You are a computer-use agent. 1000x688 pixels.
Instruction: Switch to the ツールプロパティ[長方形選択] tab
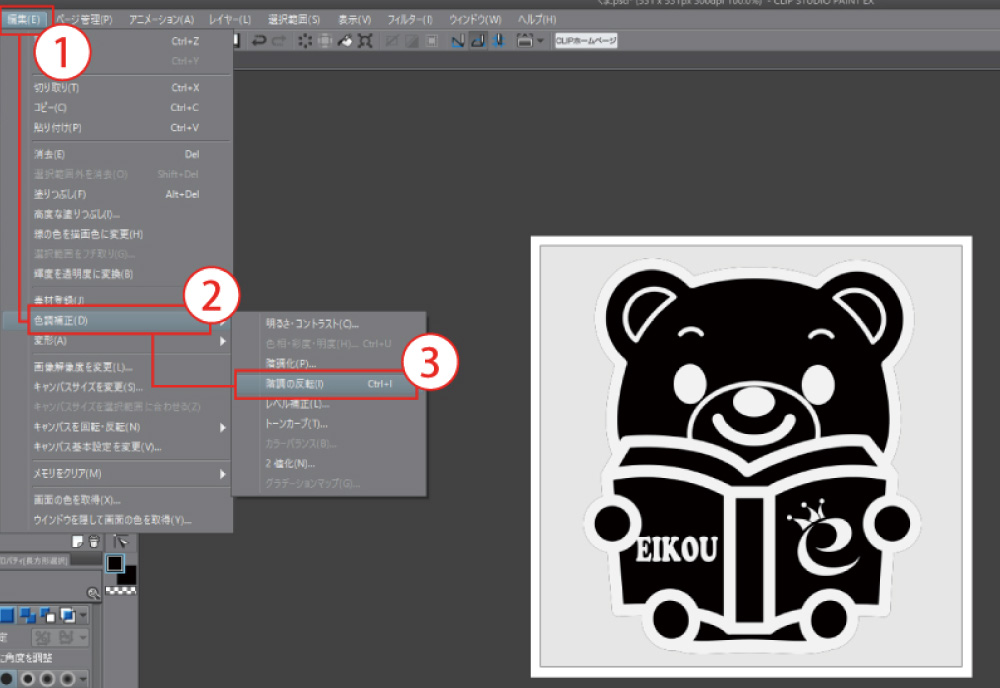coord(34,560)
